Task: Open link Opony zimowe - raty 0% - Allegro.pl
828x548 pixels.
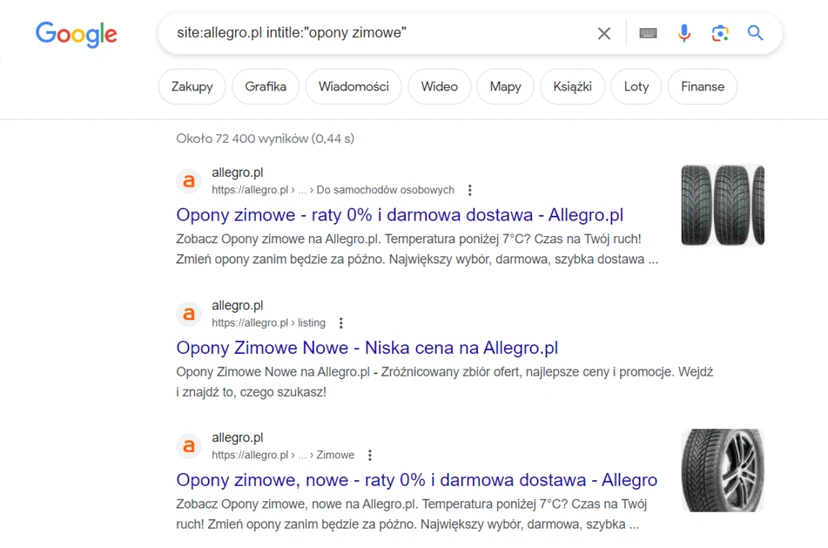Action: pyautogui.click(x=400, y=215)
